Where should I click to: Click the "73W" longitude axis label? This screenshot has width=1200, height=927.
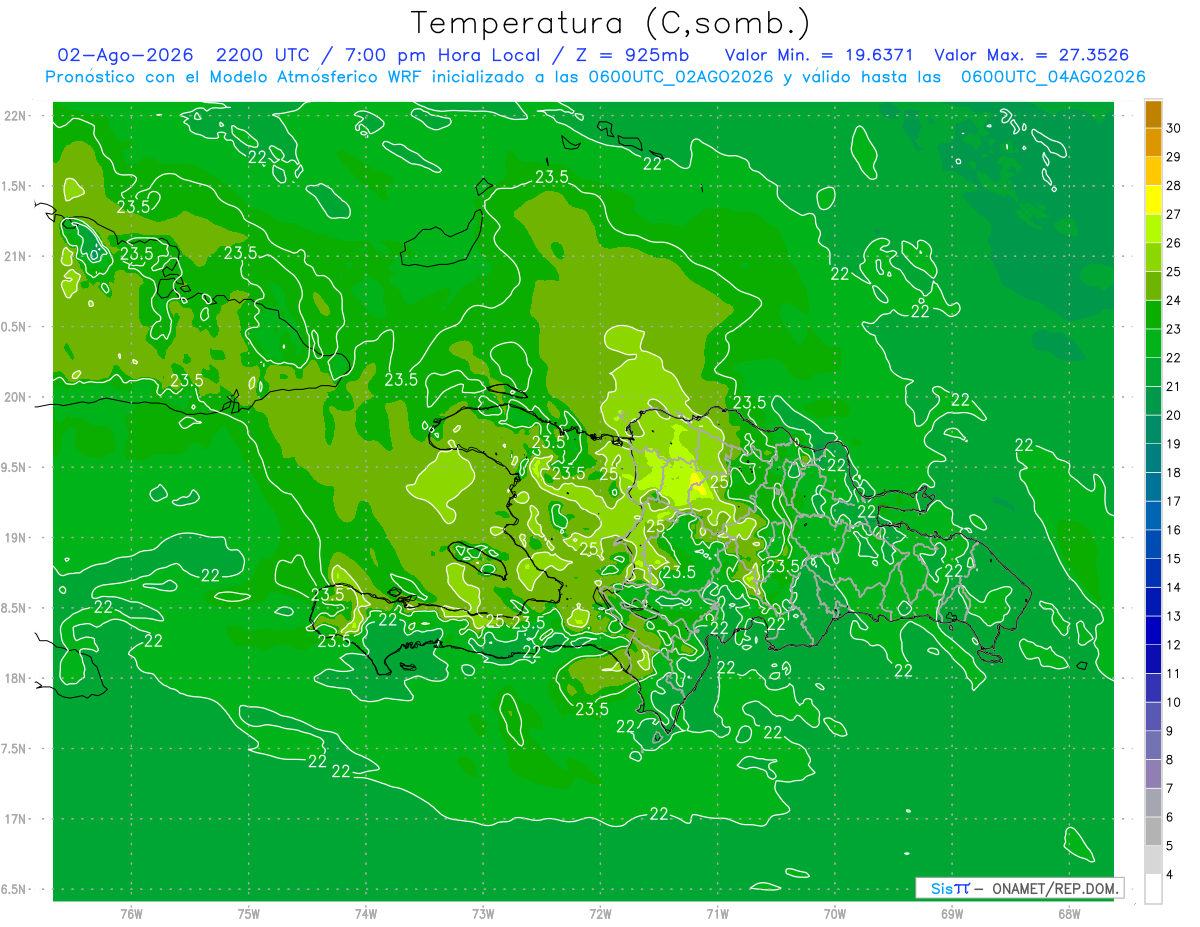[x=483, y=913]
